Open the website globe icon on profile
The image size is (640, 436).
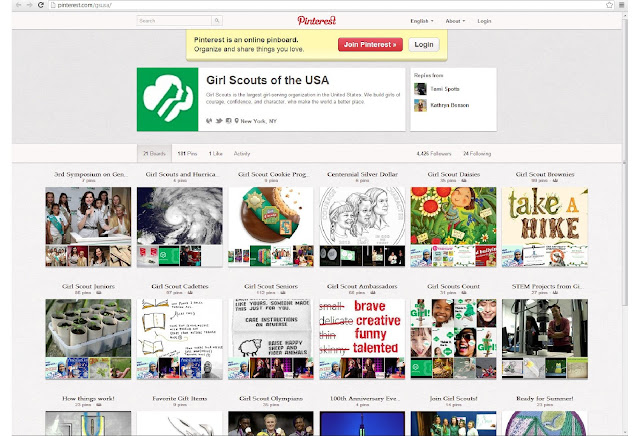click(x=209, y=121)
